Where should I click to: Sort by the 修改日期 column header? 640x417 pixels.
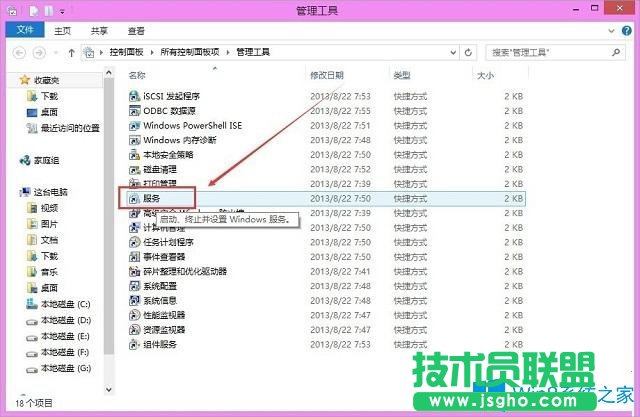327,75
